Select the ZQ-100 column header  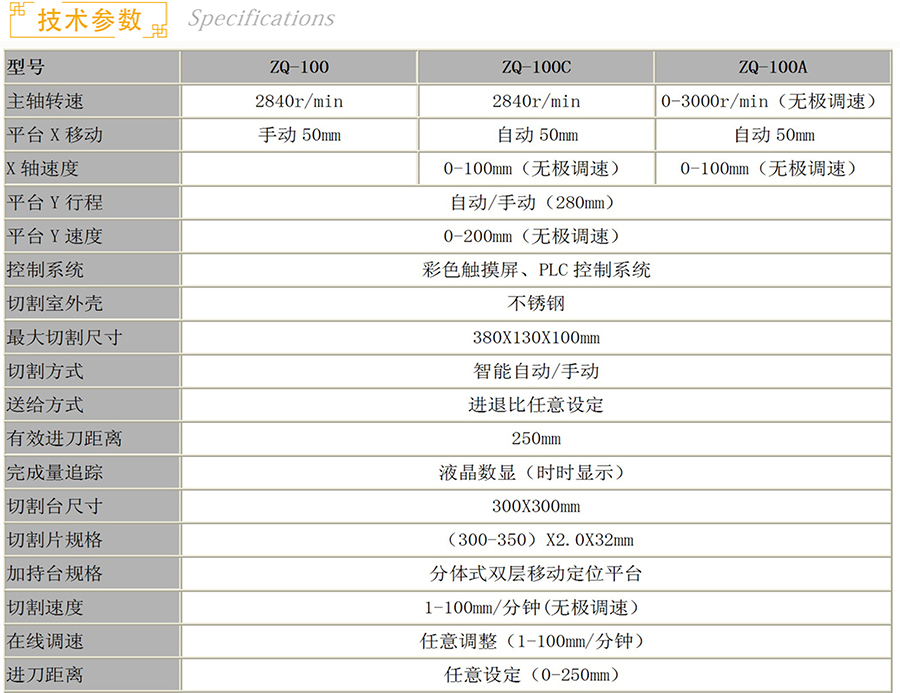299,67
